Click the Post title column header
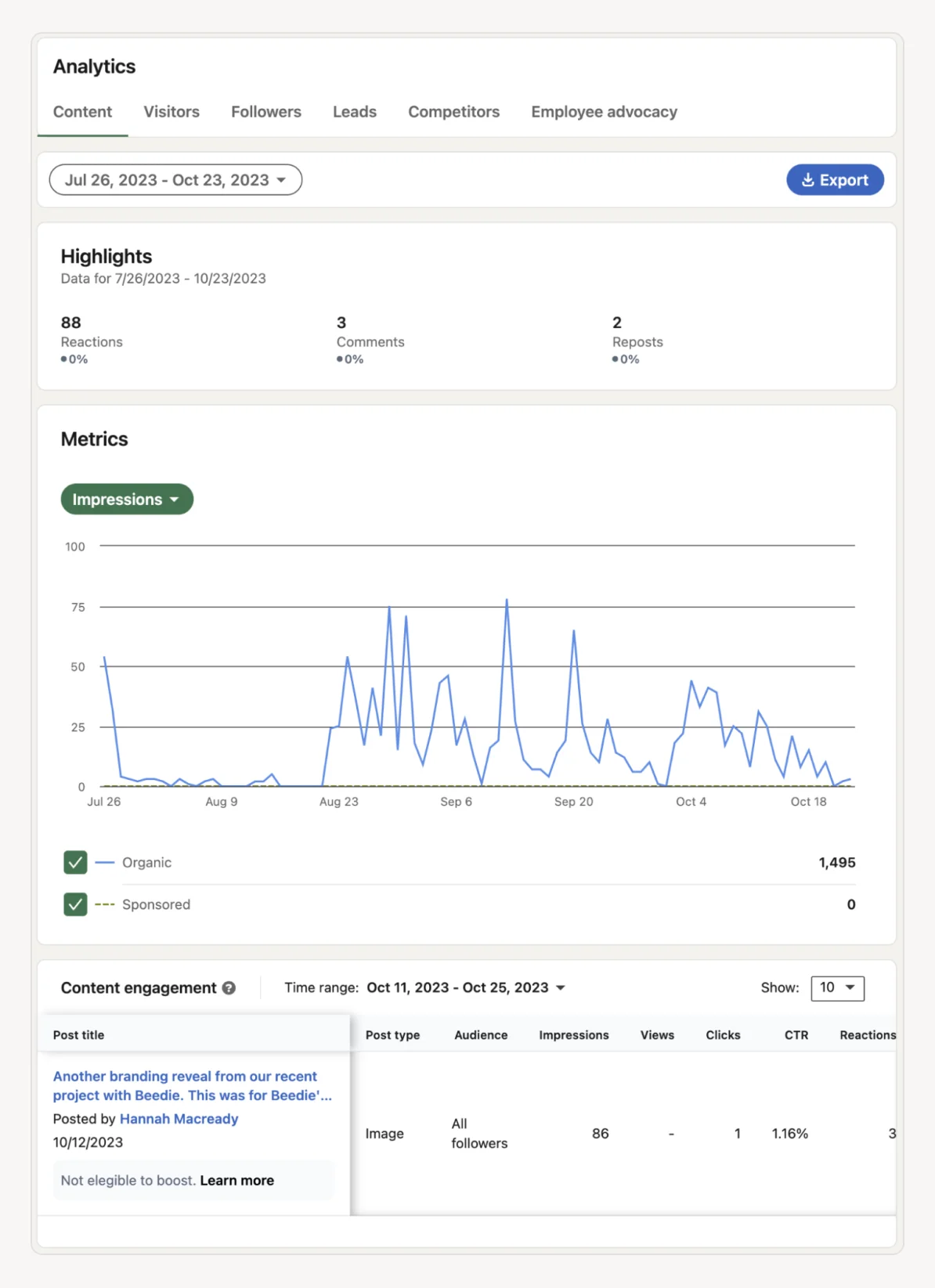Viewport: 935px width, 1288px height. coord(78,1035)
